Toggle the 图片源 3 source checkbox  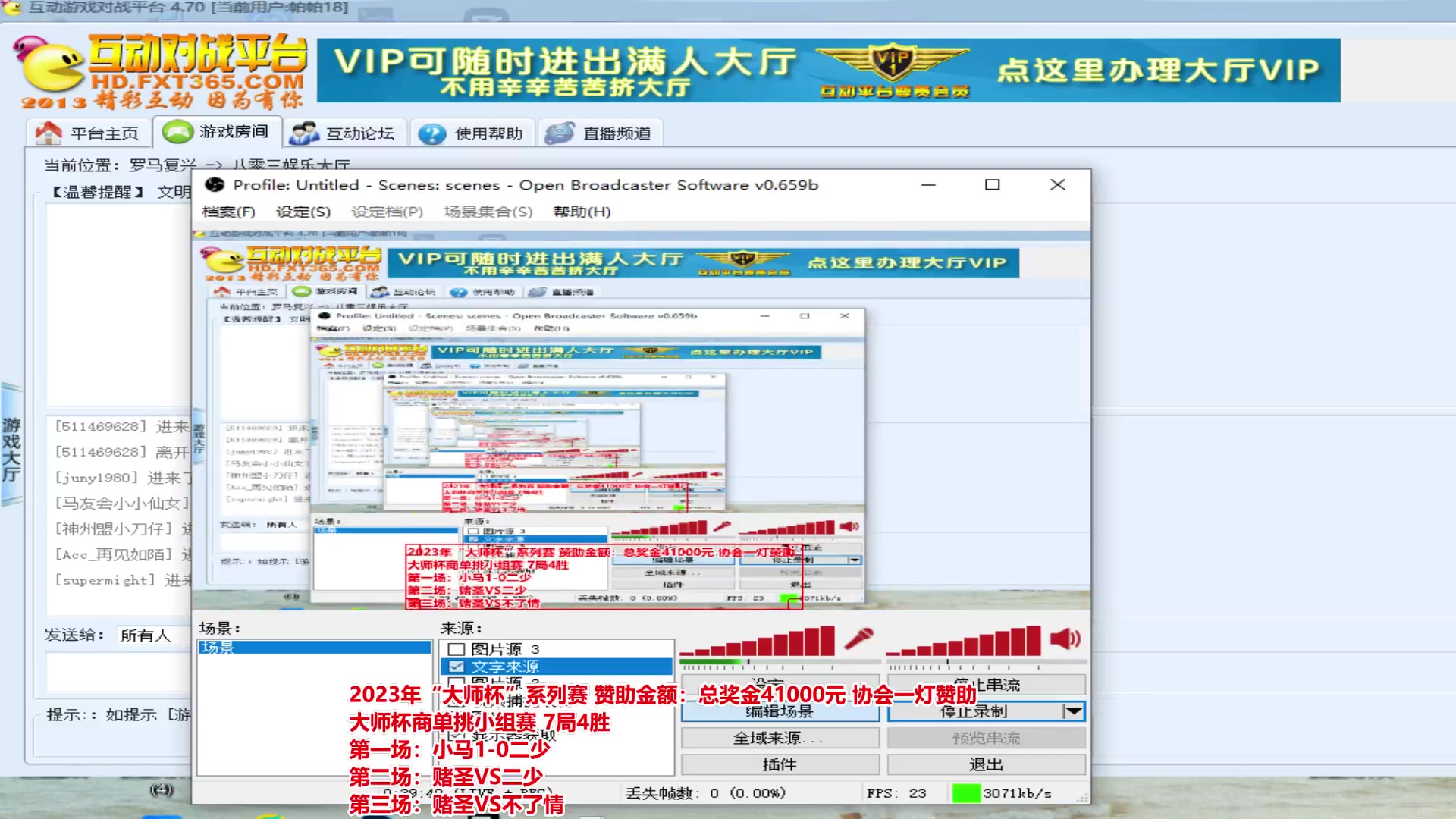[456, 649]
